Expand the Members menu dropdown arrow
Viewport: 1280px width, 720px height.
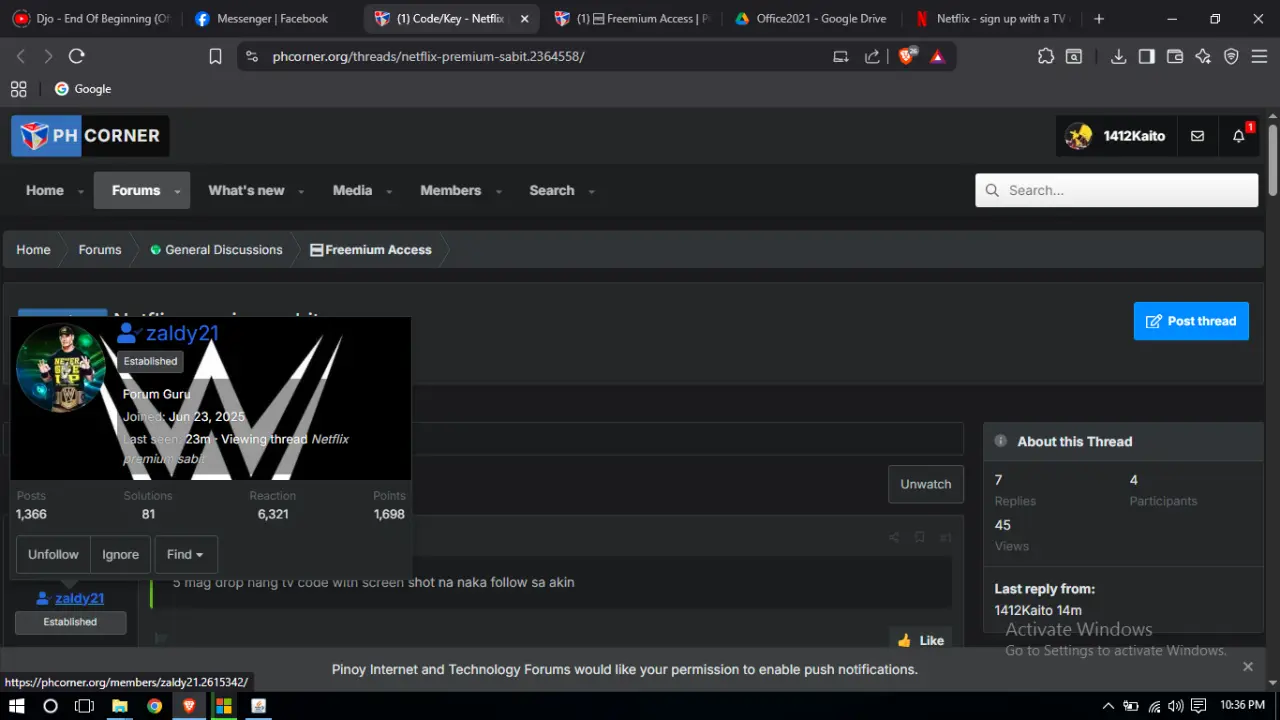499,191
